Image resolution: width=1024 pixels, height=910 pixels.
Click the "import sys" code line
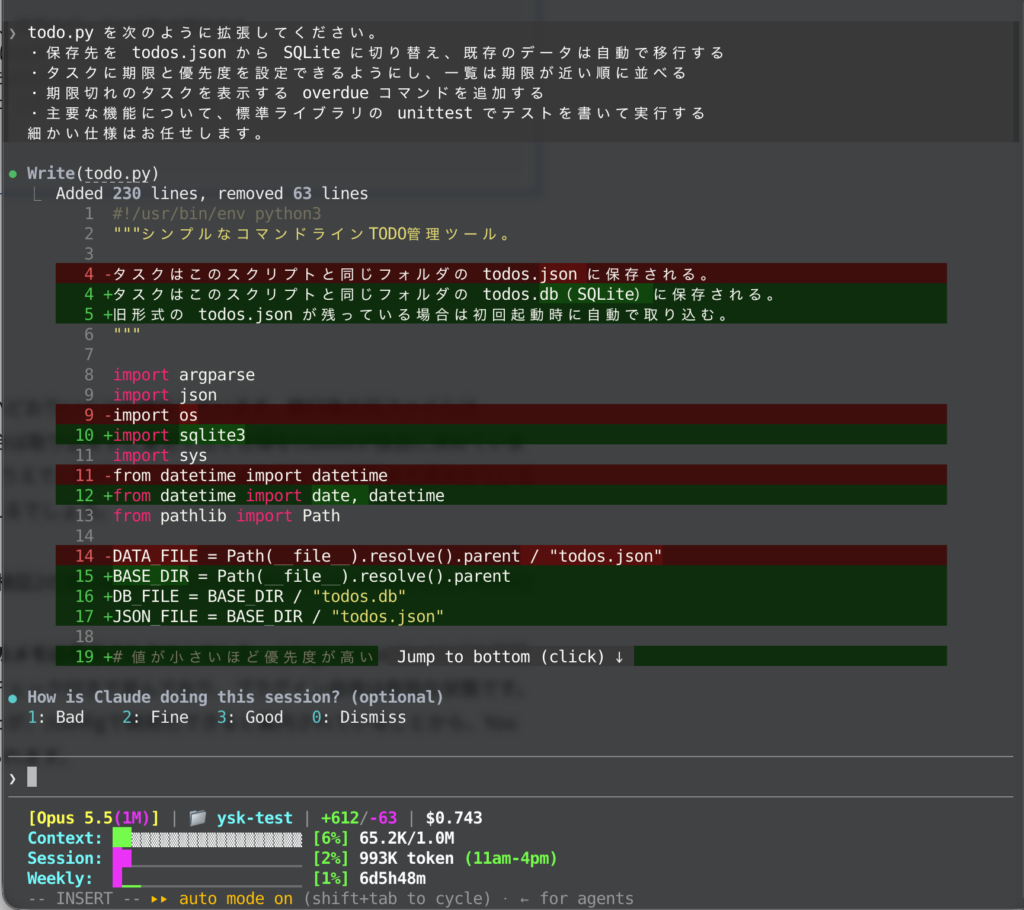pyautogui.click(x=160, y=455)
